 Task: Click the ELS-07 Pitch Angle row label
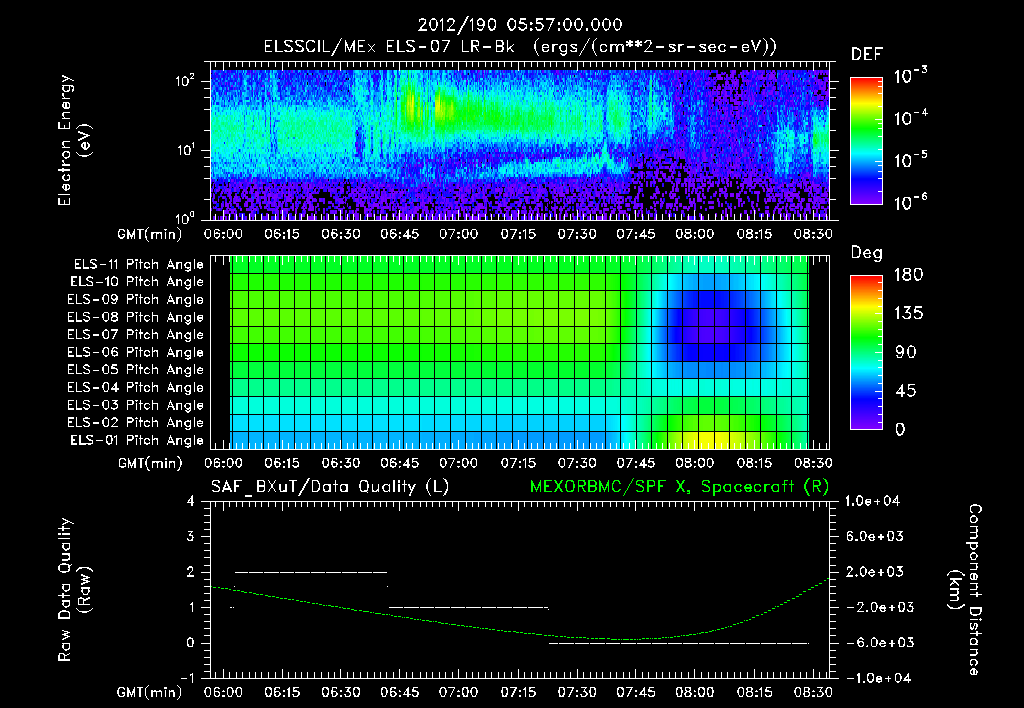coord(136,334)
